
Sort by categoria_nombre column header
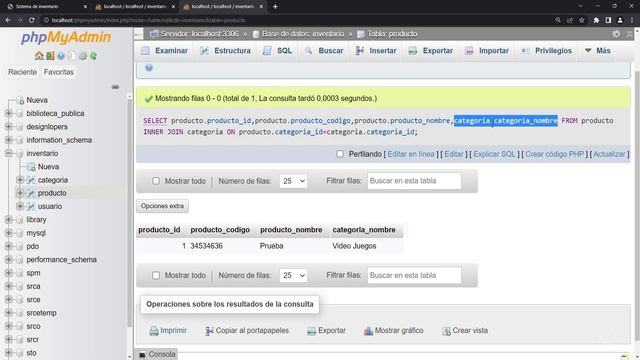click(364, 230)
